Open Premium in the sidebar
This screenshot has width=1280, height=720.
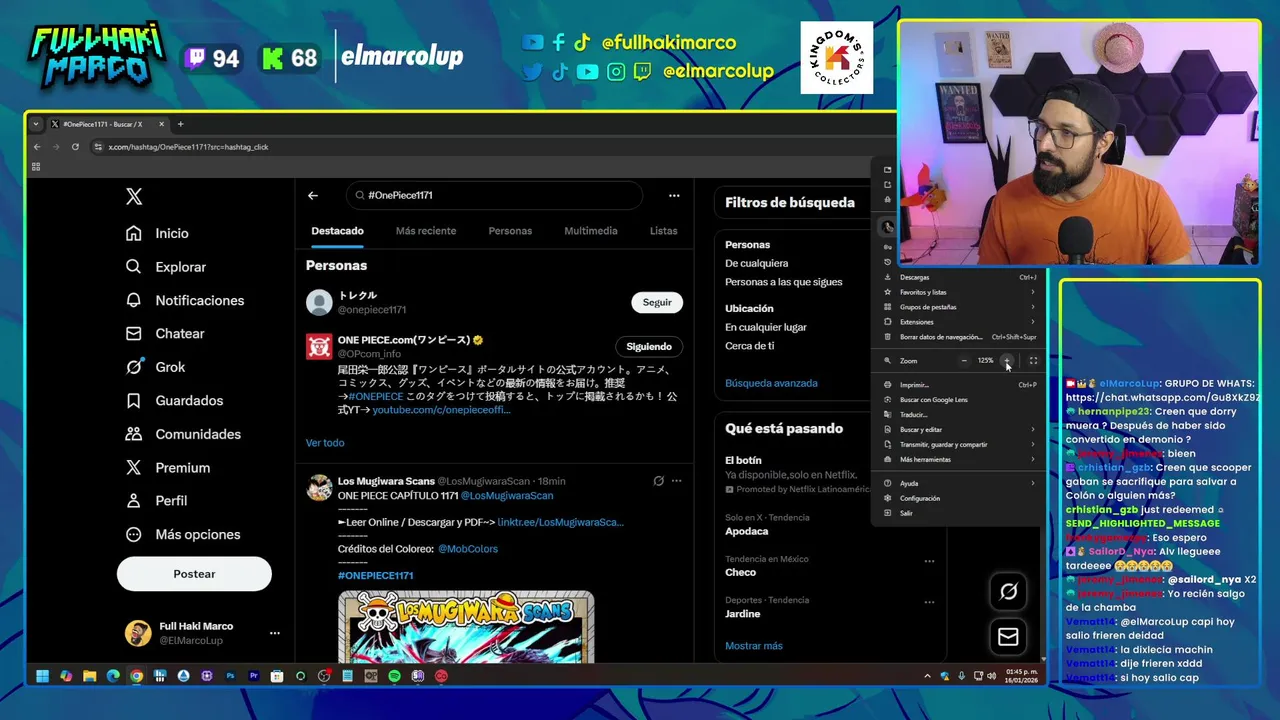pyautogui.click(x=168, y=467)
